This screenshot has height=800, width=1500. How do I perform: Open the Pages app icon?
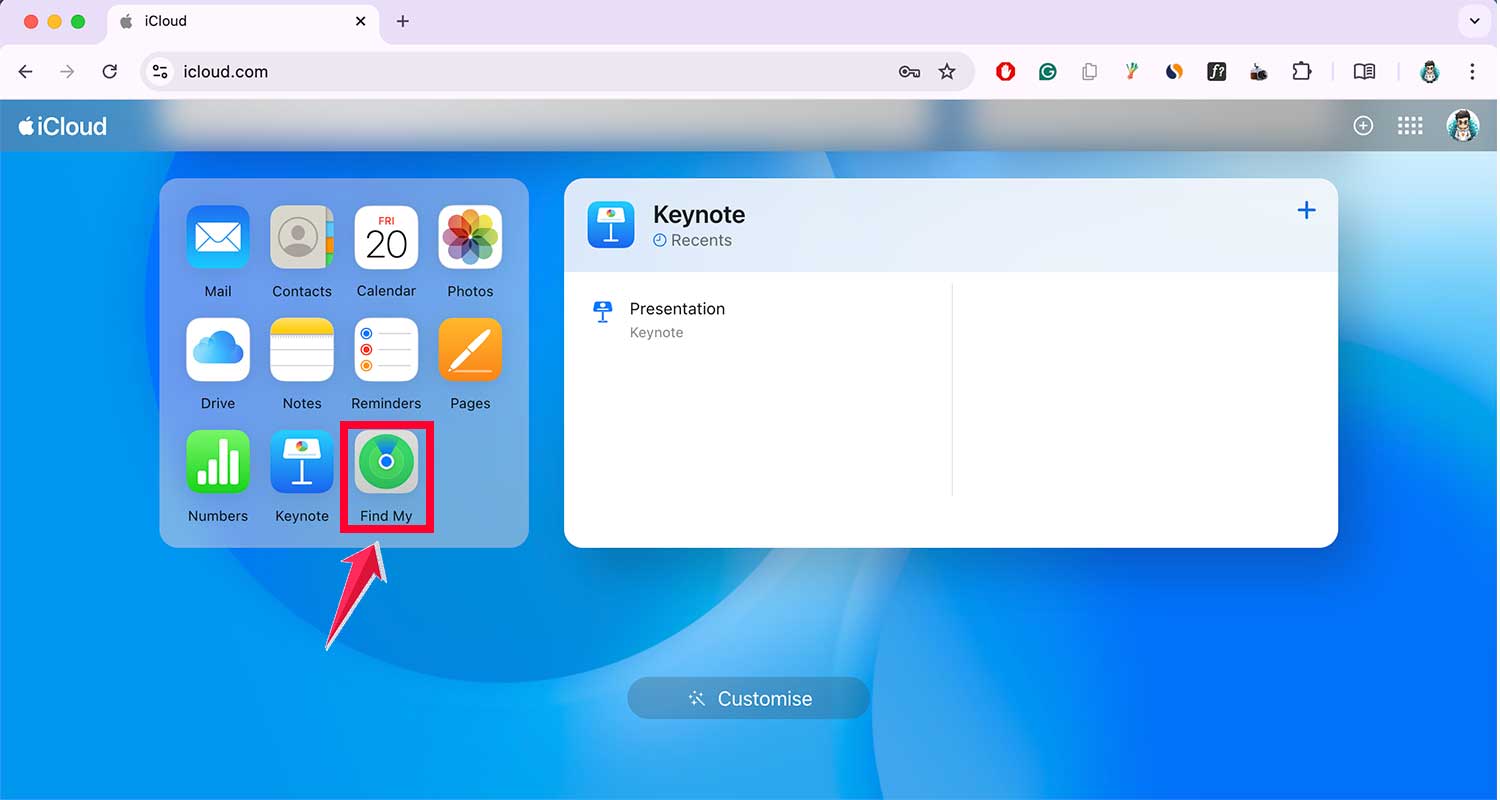click(470, 350)
